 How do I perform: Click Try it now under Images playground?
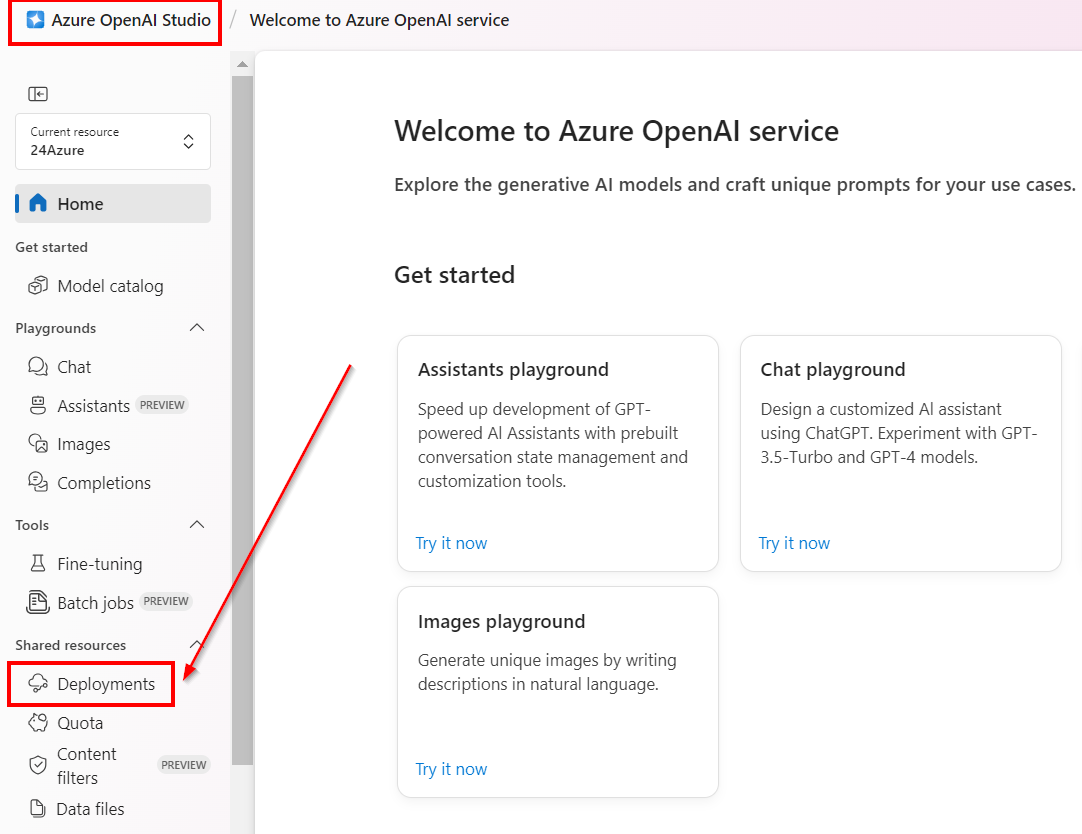point(451,769)
